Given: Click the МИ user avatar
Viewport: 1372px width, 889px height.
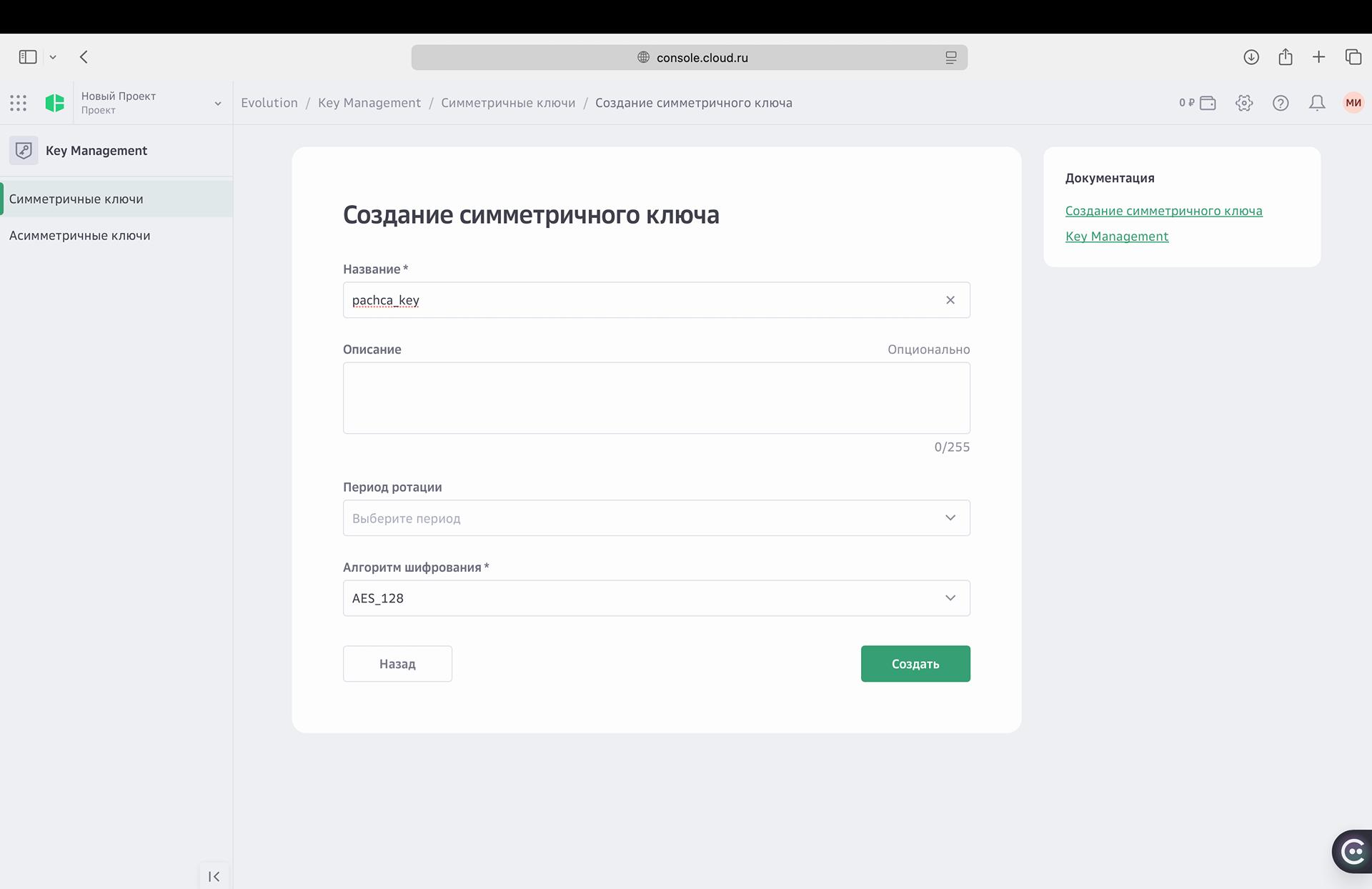Looking at the screenshot, I should point(1353,103).
